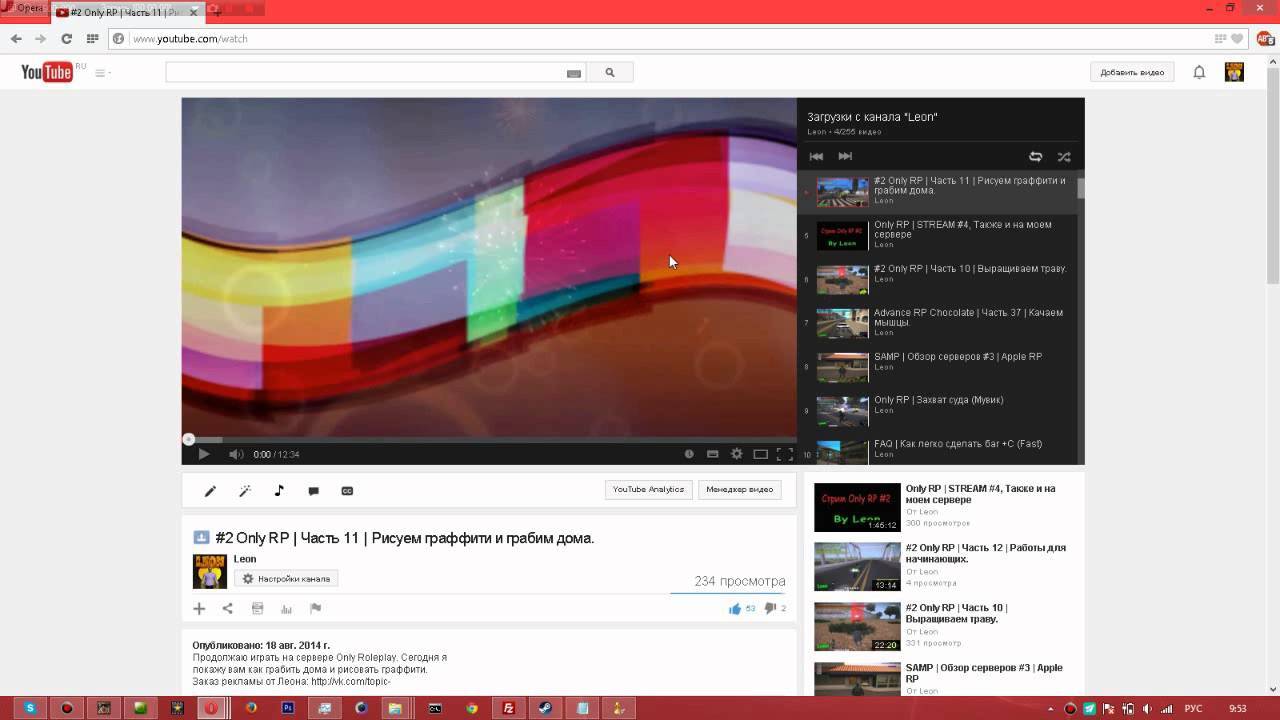Expand the YouTube guide menu
The height and width of the screenshot is (720, 1280).
tap(102, 73)
